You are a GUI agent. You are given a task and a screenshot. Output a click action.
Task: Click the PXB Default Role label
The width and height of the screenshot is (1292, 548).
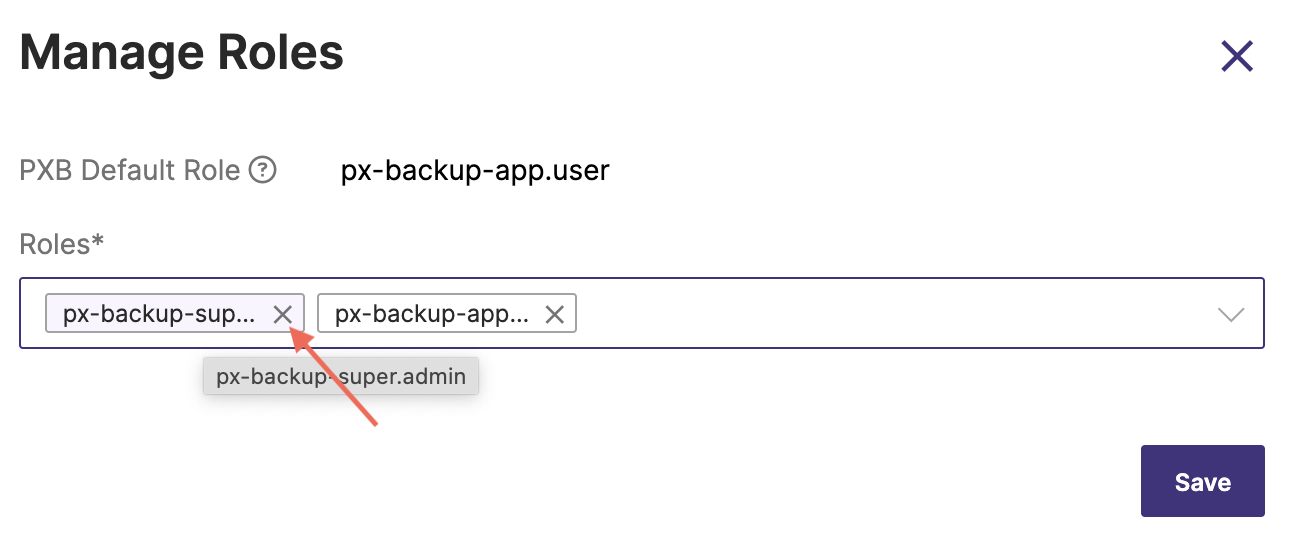130,171
